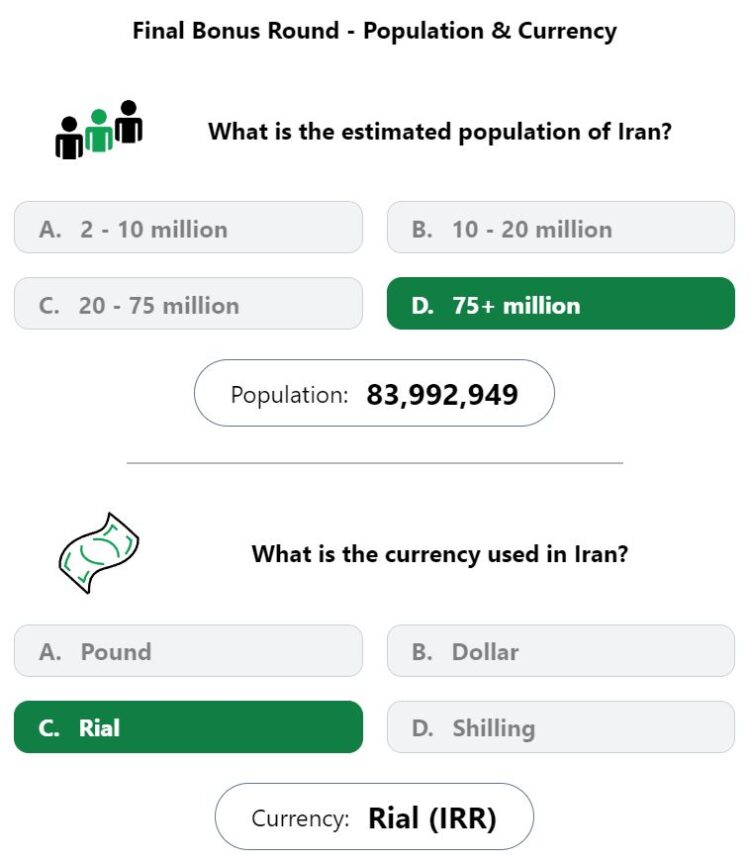Click the lowest black person figure in the icon
Viewport: 750px width, 862px height.
tap(69, 138)
